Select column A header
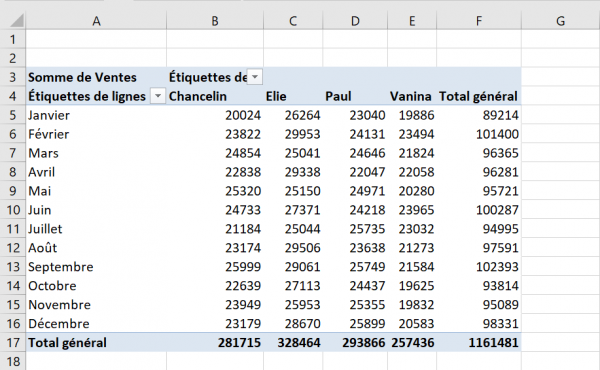The image size is (600, 370). [96, 21]
